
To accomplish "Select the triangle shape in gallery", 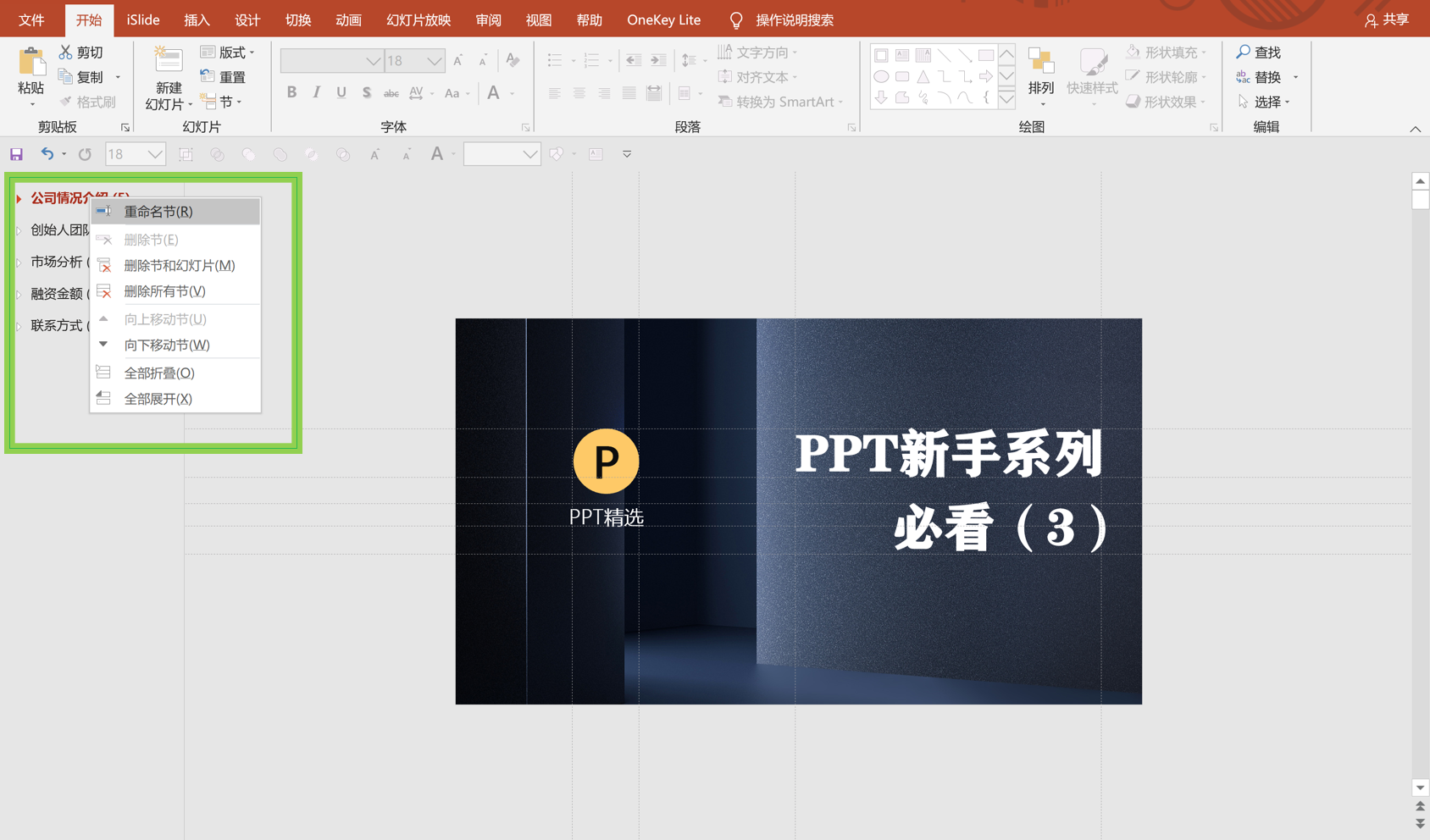I will tap(923, 77).
